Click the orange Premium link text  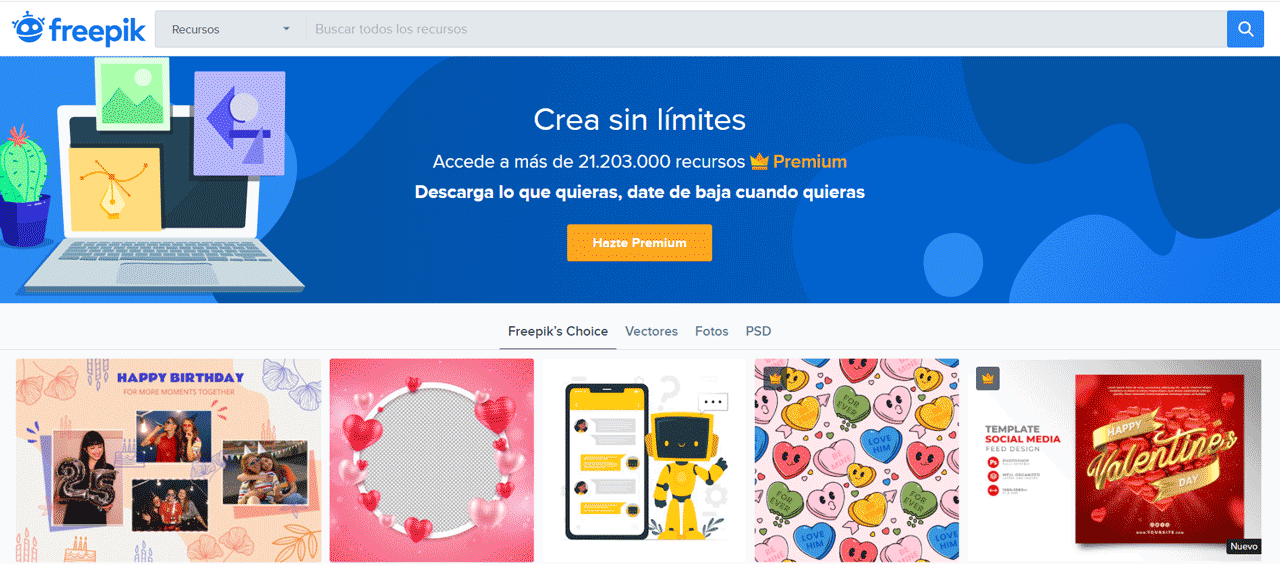click(810, 161)
